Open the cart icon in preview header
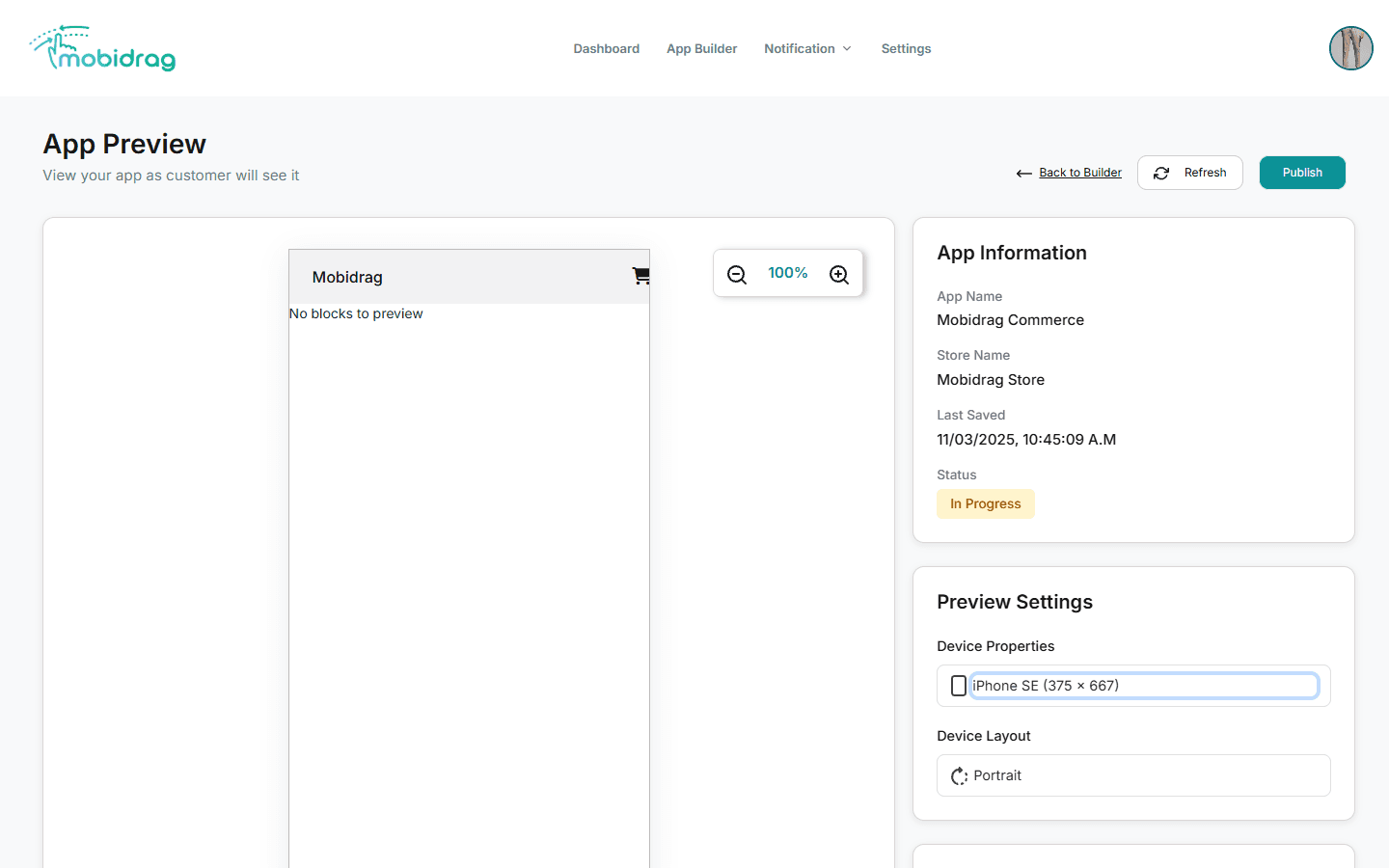1389x868 pixels. tap(640, 276)
